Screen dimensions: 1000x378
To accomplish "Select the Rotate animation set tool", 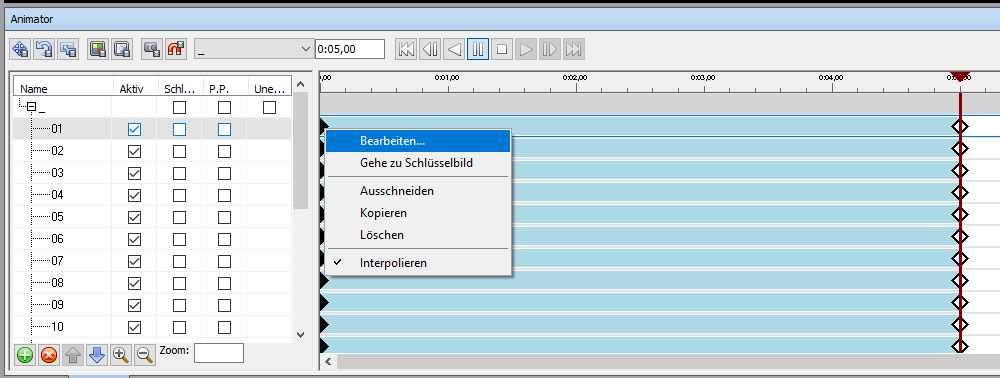I will coord(44,49).
